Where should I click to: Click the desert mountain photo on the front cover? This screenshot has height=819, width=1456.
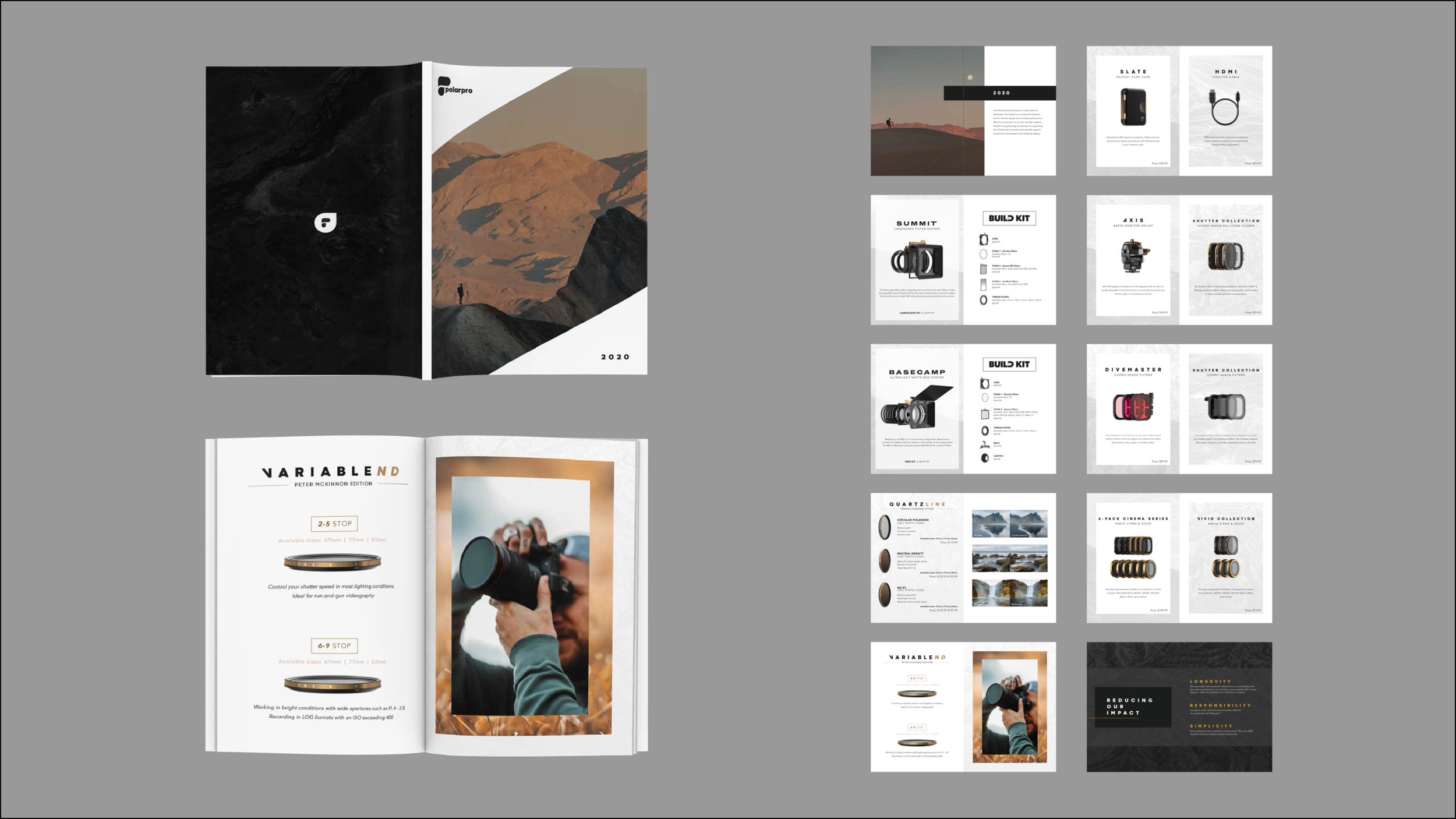539,221
